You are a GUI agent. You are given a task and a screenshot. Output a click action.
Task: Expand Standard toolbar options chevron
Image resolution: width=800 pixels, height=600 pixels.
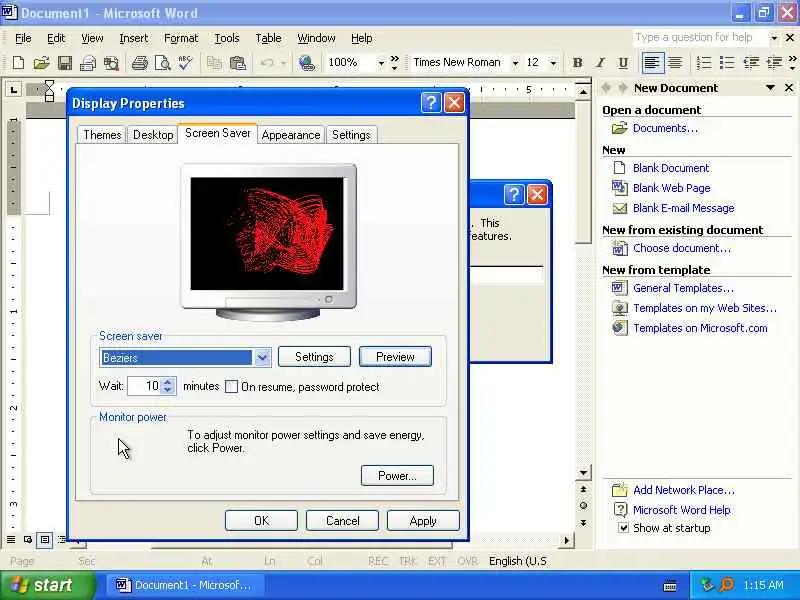(394, 63)
